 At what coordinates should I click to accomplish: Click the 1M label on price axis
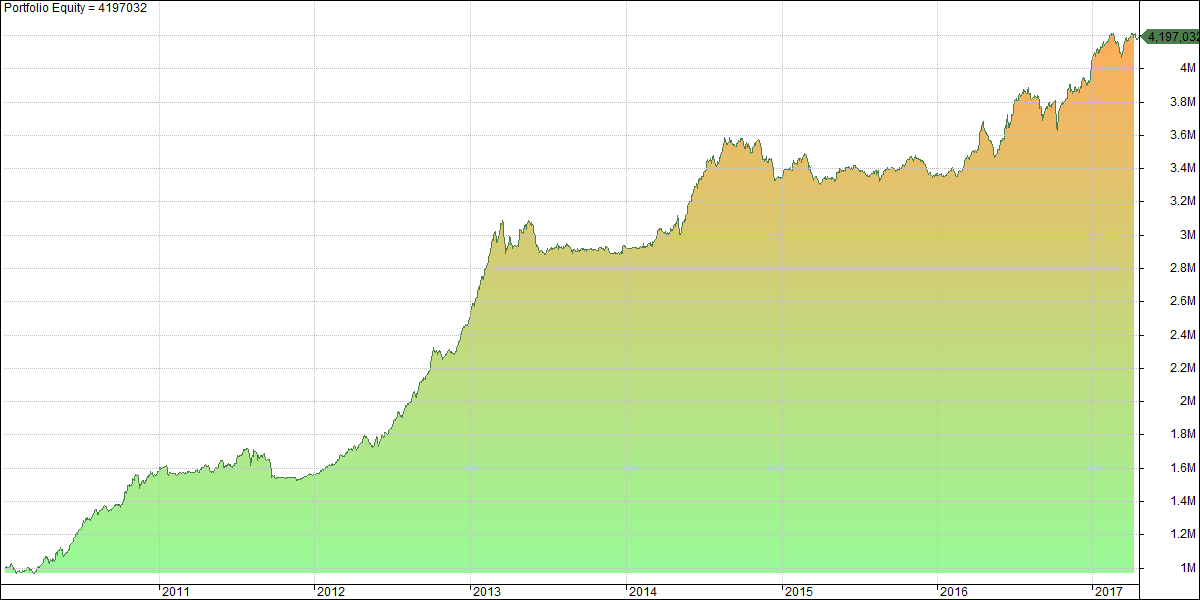pyautogui.click(x=1188, y=568)
